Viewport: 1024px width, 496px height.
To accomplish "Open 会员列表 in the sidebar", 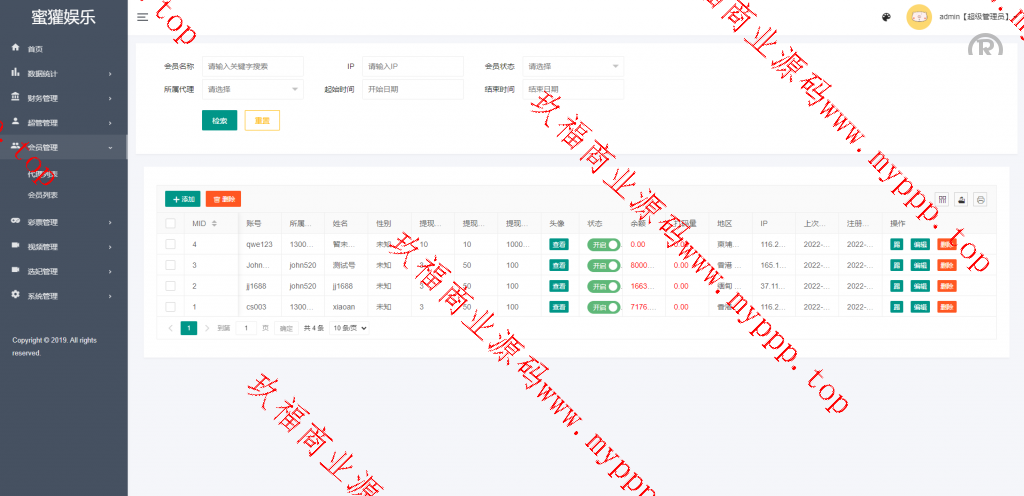I will click(x=42, y=195).
